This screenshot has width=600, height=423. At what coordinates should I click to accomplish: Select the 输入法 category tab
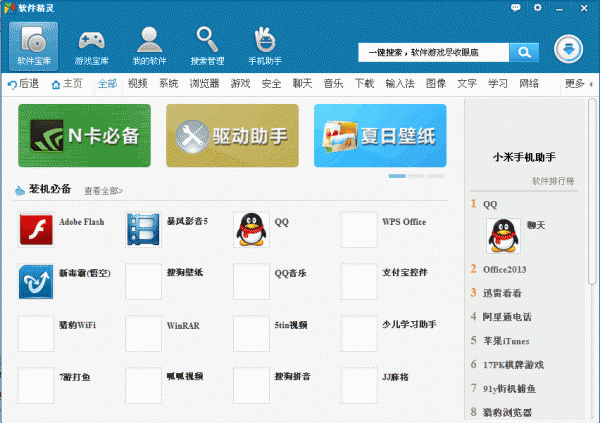[x=400, y=83]
